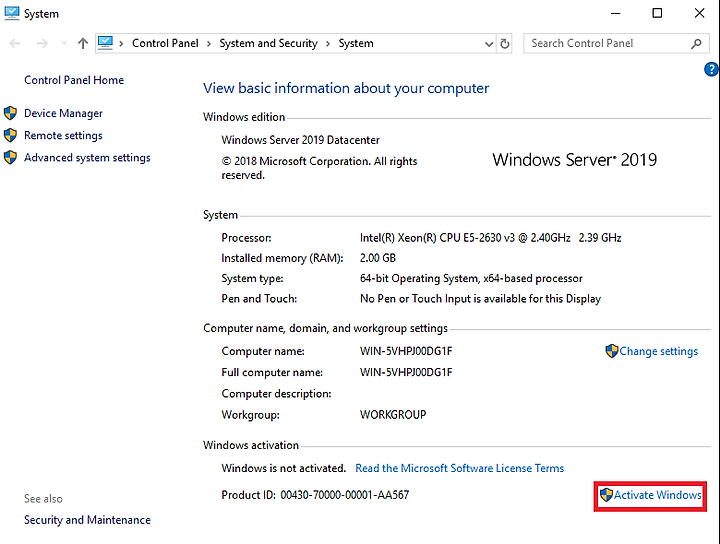The width and height of the screenshot is (720, 544).
Task: Click the Windows Server 2019 logo text
Action: 575,160
